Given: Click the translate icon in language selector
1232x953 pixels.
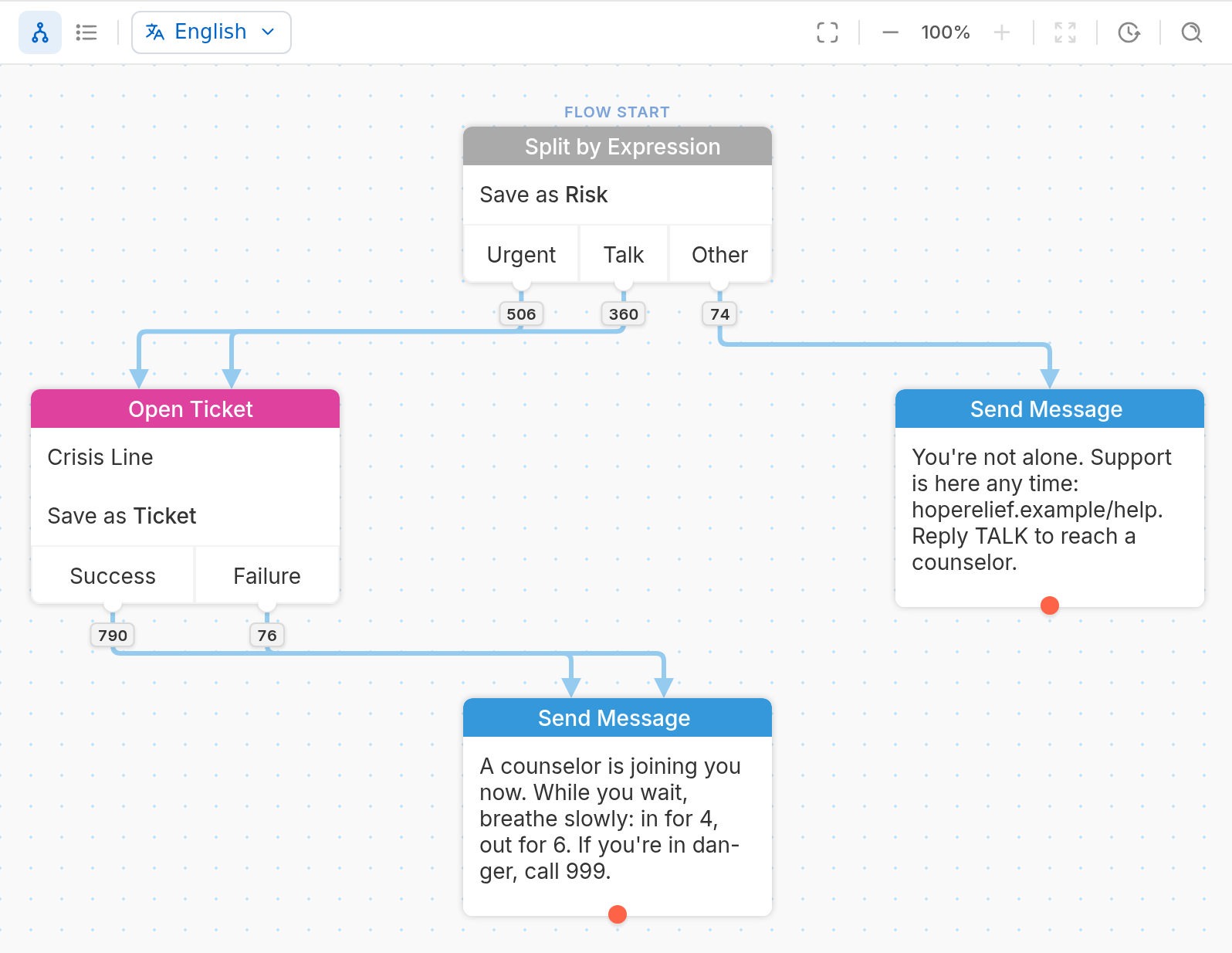Looking at the screenshot, I should (x=155, y=32).
